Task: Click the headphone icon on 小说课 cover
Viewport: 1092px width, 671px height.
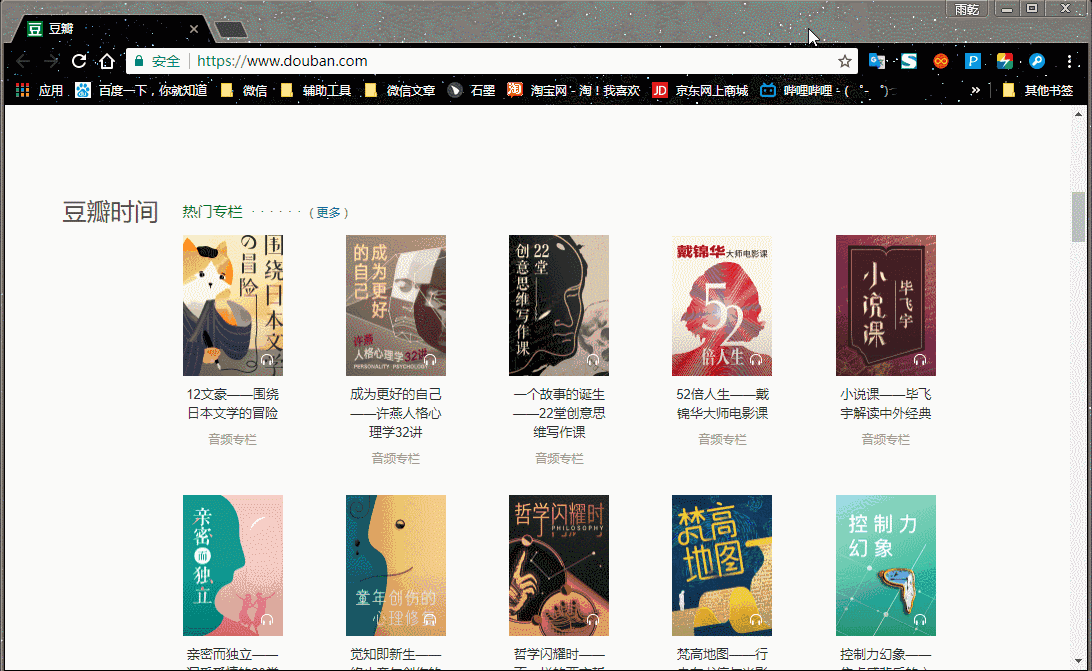Action: point(920,360)
